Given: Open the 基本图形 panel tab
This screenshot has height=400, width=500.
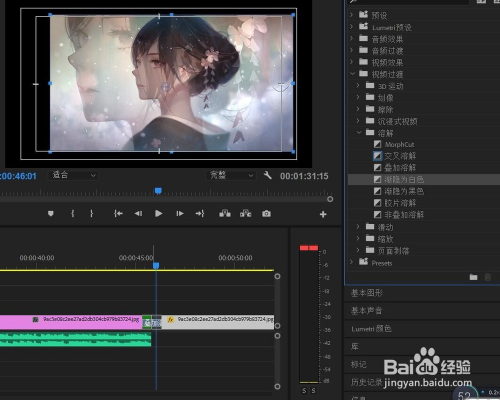Looking at the screenshot, I should pyautogui.click(x=367, y=293).
